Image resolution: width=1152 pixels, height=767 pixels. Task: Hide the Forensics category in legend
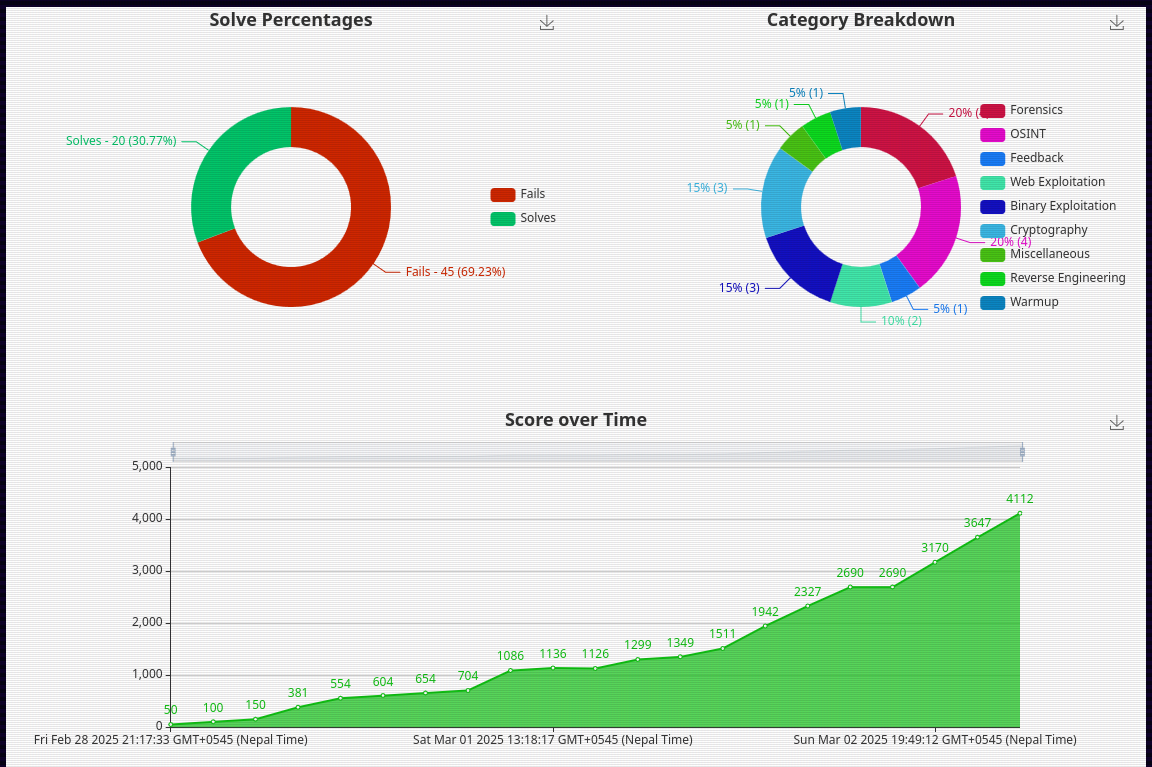[1021, 110]
